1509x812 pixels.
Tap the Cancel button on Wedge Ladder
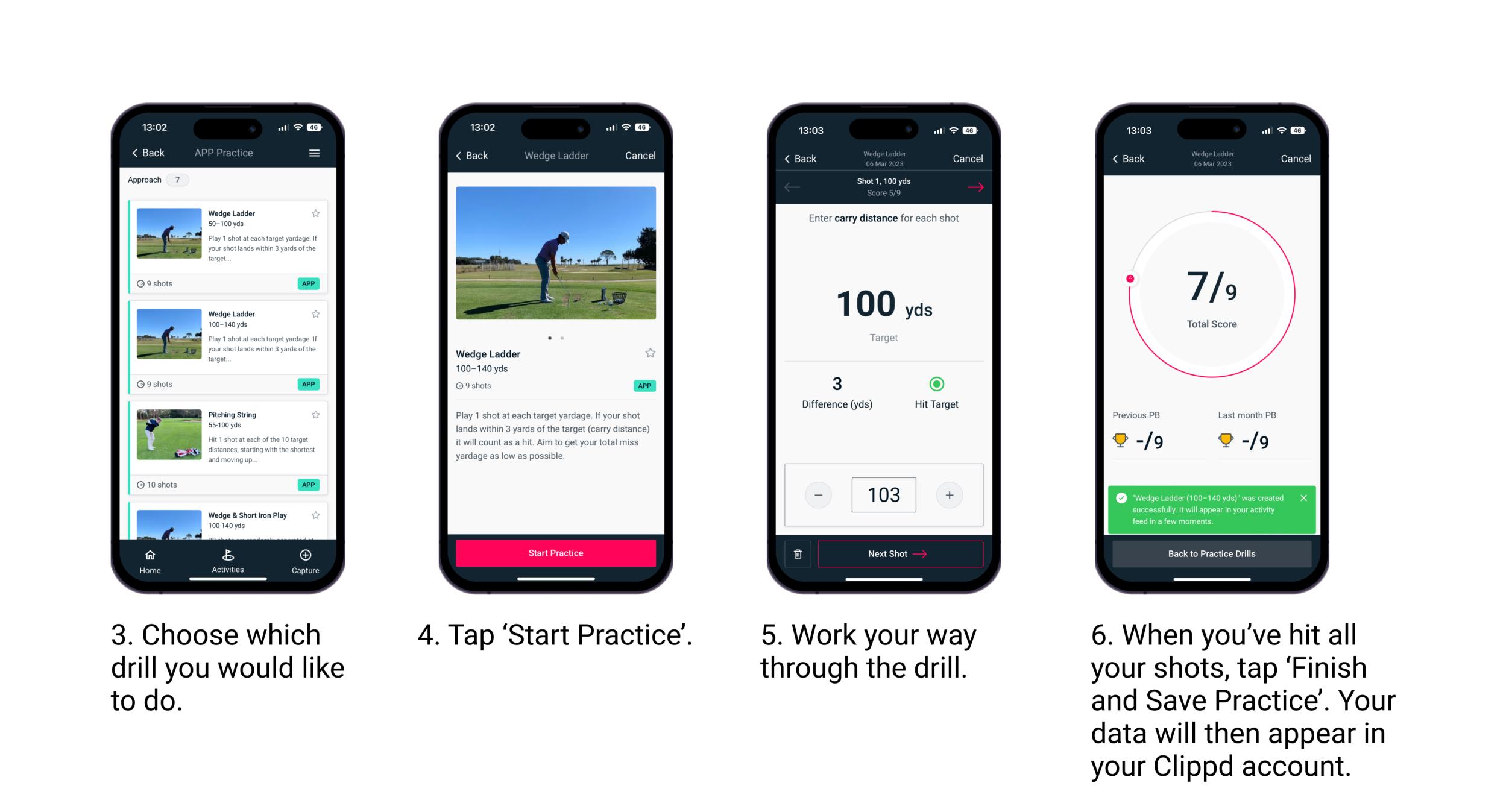click(640, 157)
